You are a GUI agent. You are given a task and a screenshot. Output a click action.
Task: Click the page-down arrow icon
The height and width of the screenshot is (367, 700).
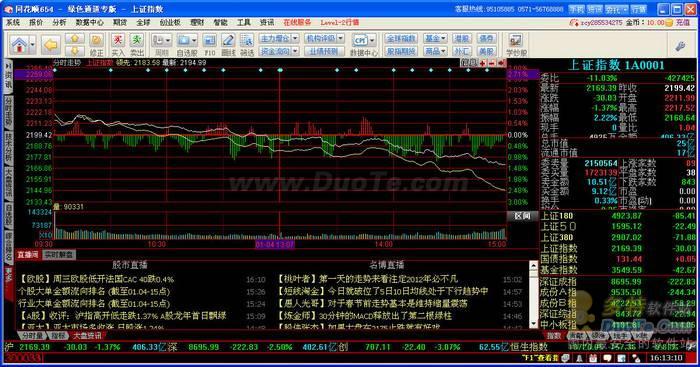pyautogui.click(x=75, y=50)
